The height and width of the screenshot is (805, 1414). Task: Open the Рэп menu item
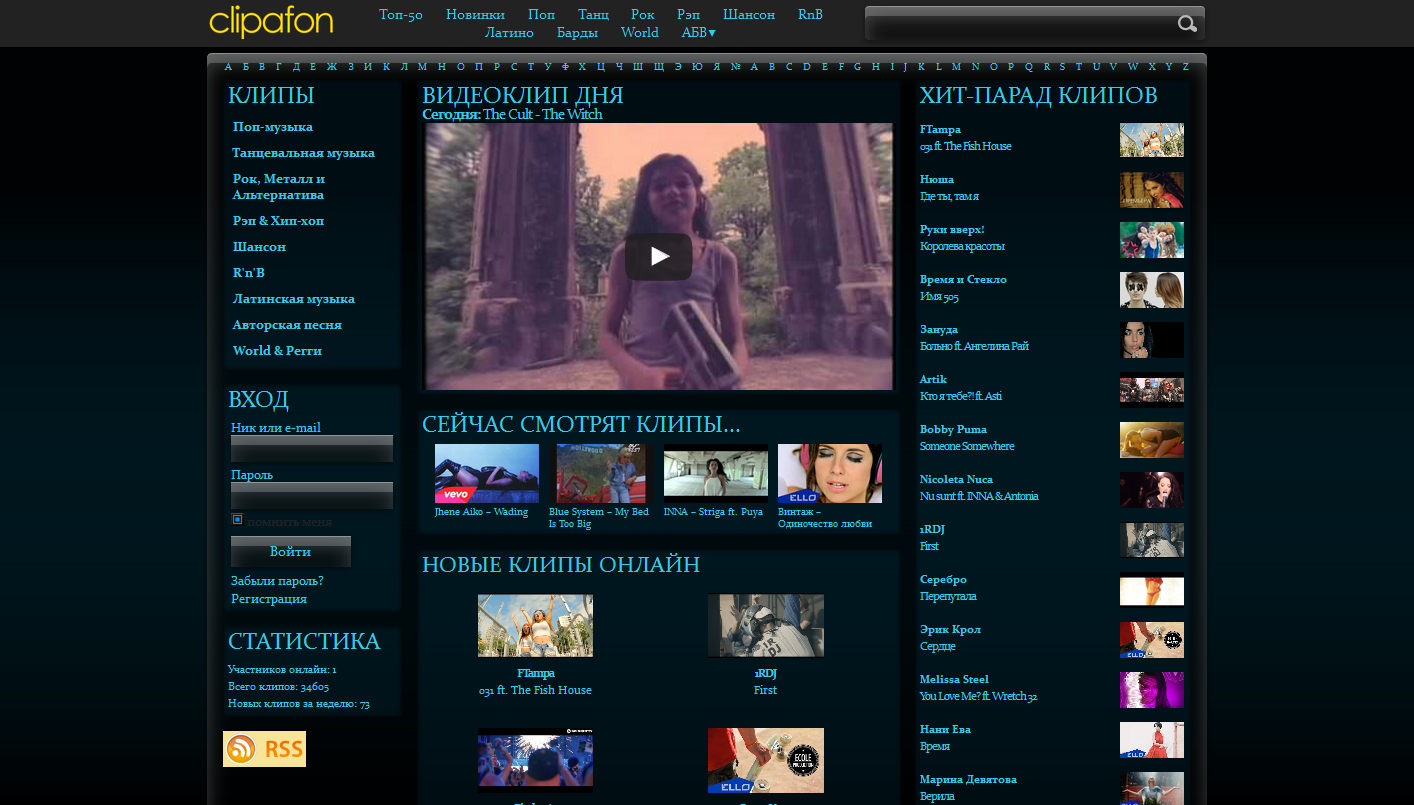pos(688,14)
